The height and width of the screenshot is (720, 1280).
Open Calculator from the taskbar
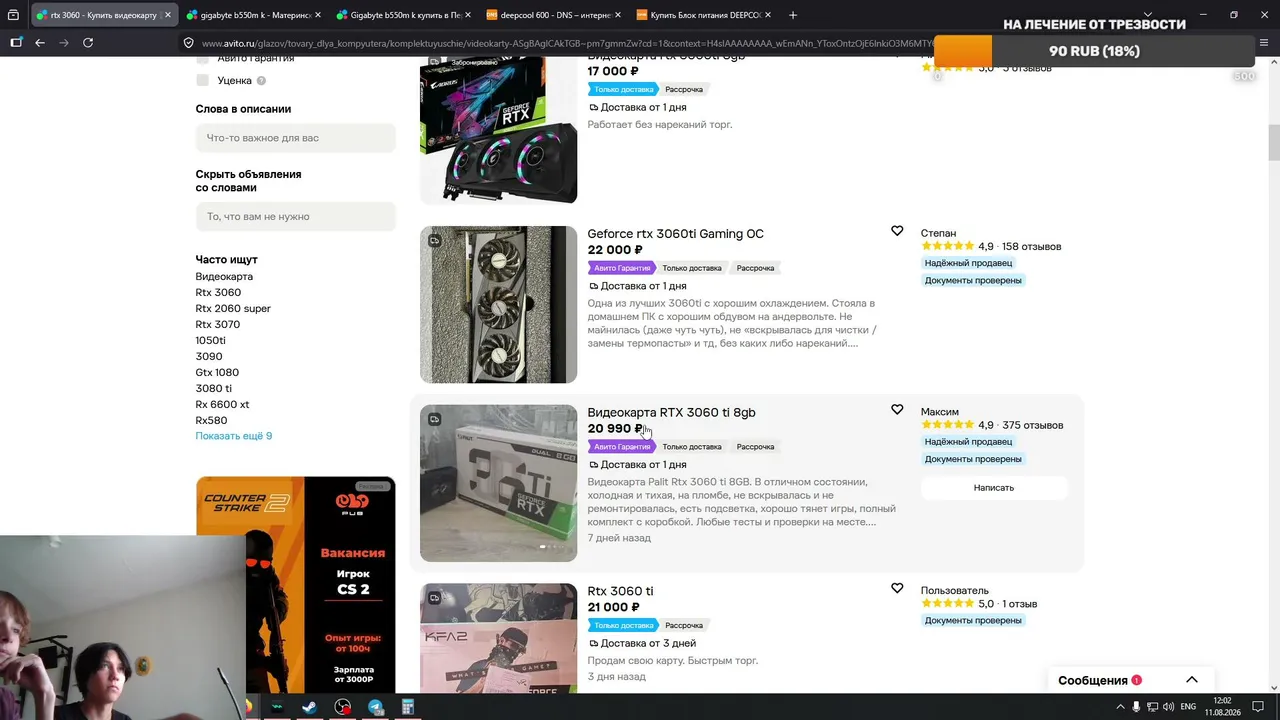408,707
